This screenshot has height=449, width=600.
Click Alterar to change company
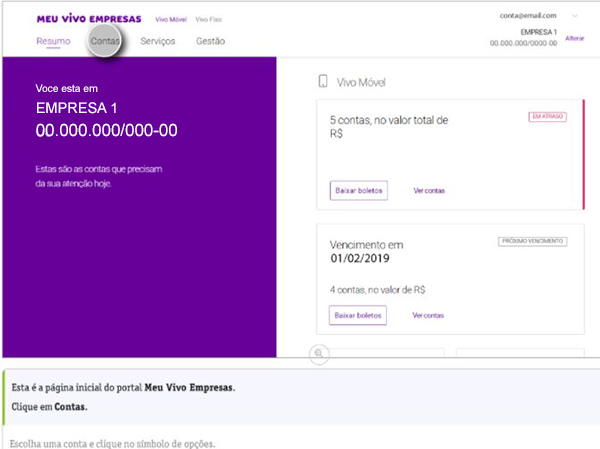(575, 38)
